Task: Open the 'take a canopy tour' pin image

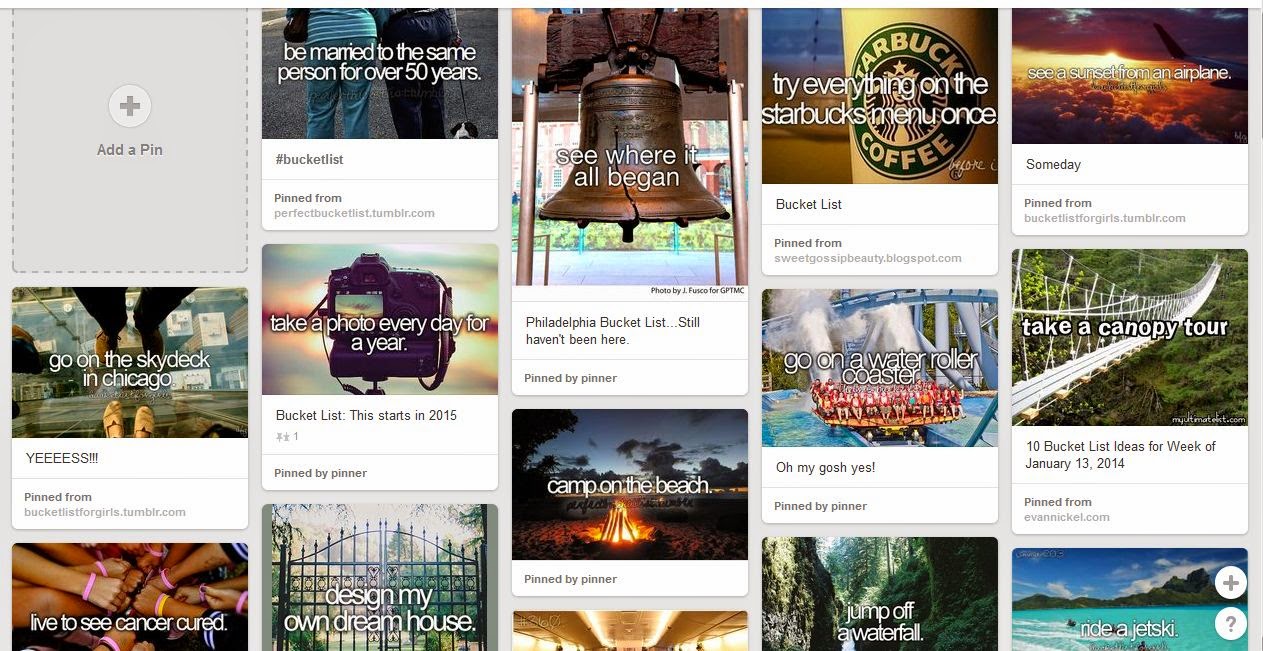Action: [x=1130, y=338]
